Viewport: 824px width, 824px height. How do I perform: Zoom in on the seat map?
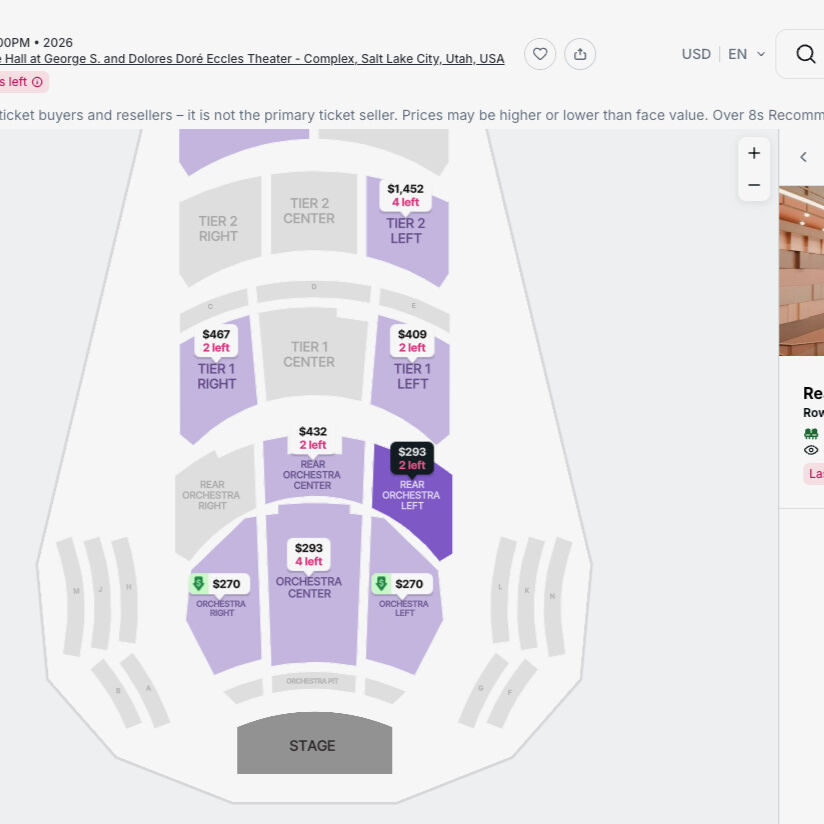[754, 153]
